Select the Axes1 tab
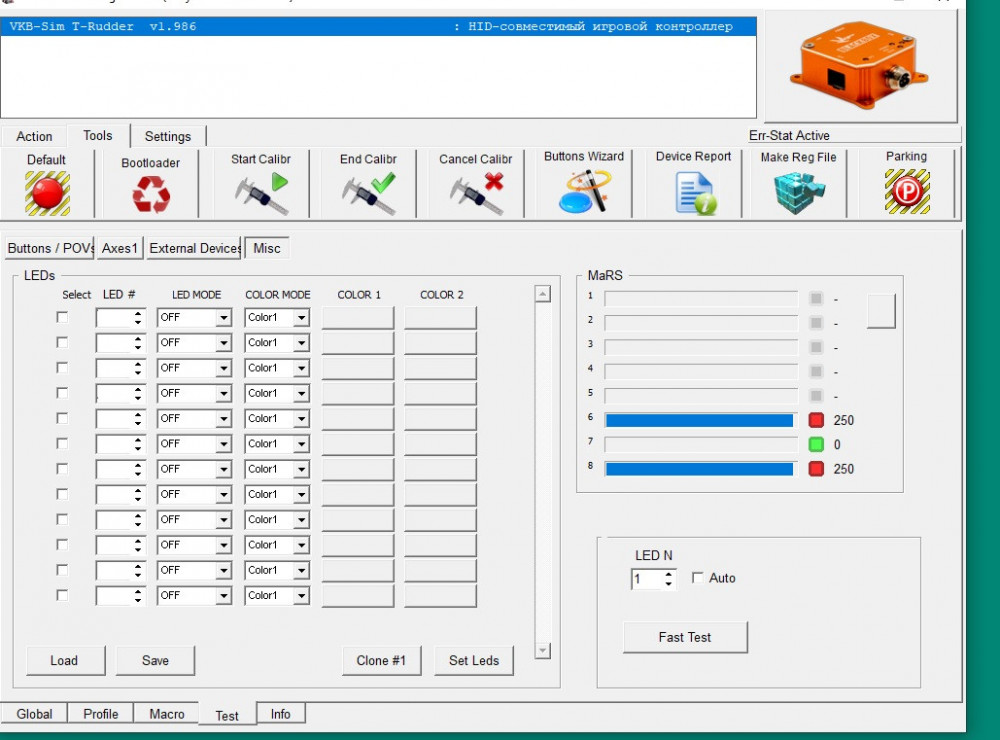This screenshot has height=740, width=1000. click(120, 248)
